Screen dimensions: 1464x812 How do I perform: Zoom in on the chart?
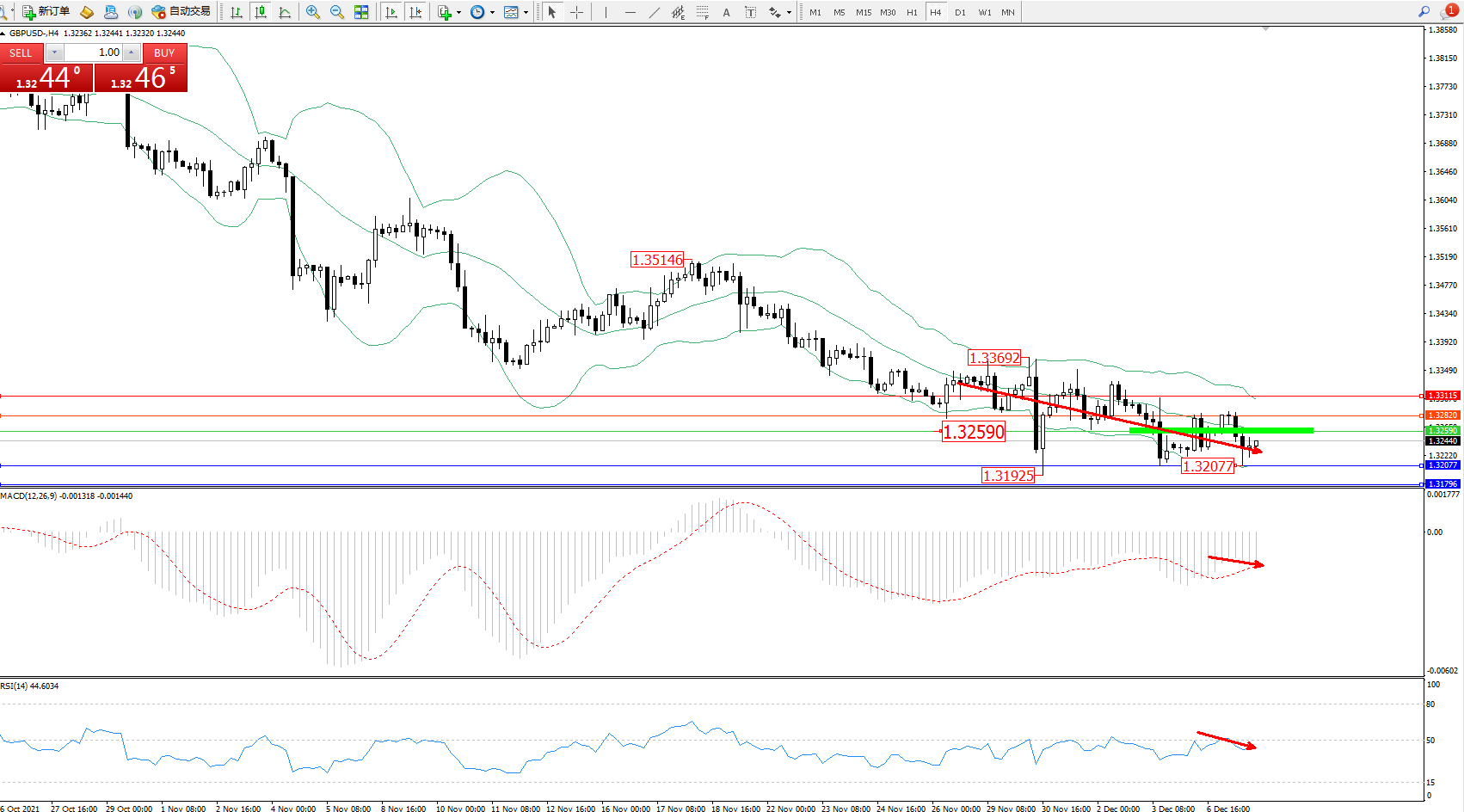pyautogui.click(x=313, y=12)
